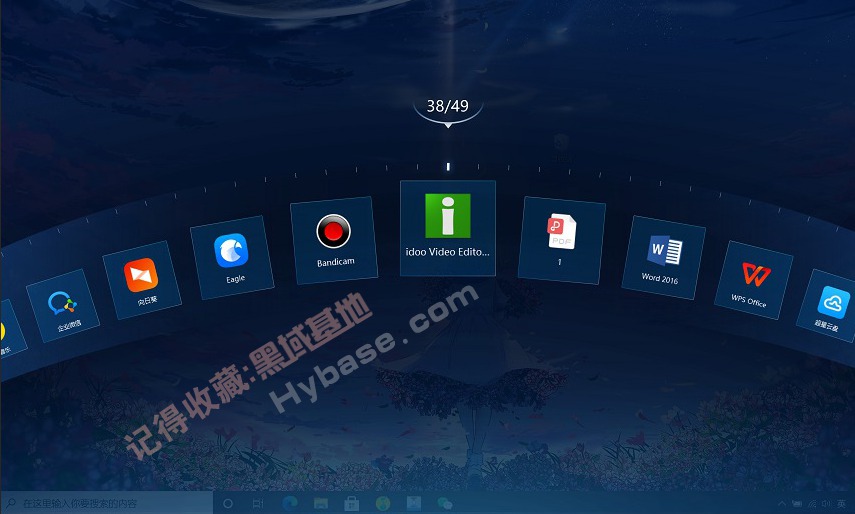Viewport: 855px width, 514px height.
Task: Select the 向日葵 orange app tile
Action: click(x=142, y=280)
